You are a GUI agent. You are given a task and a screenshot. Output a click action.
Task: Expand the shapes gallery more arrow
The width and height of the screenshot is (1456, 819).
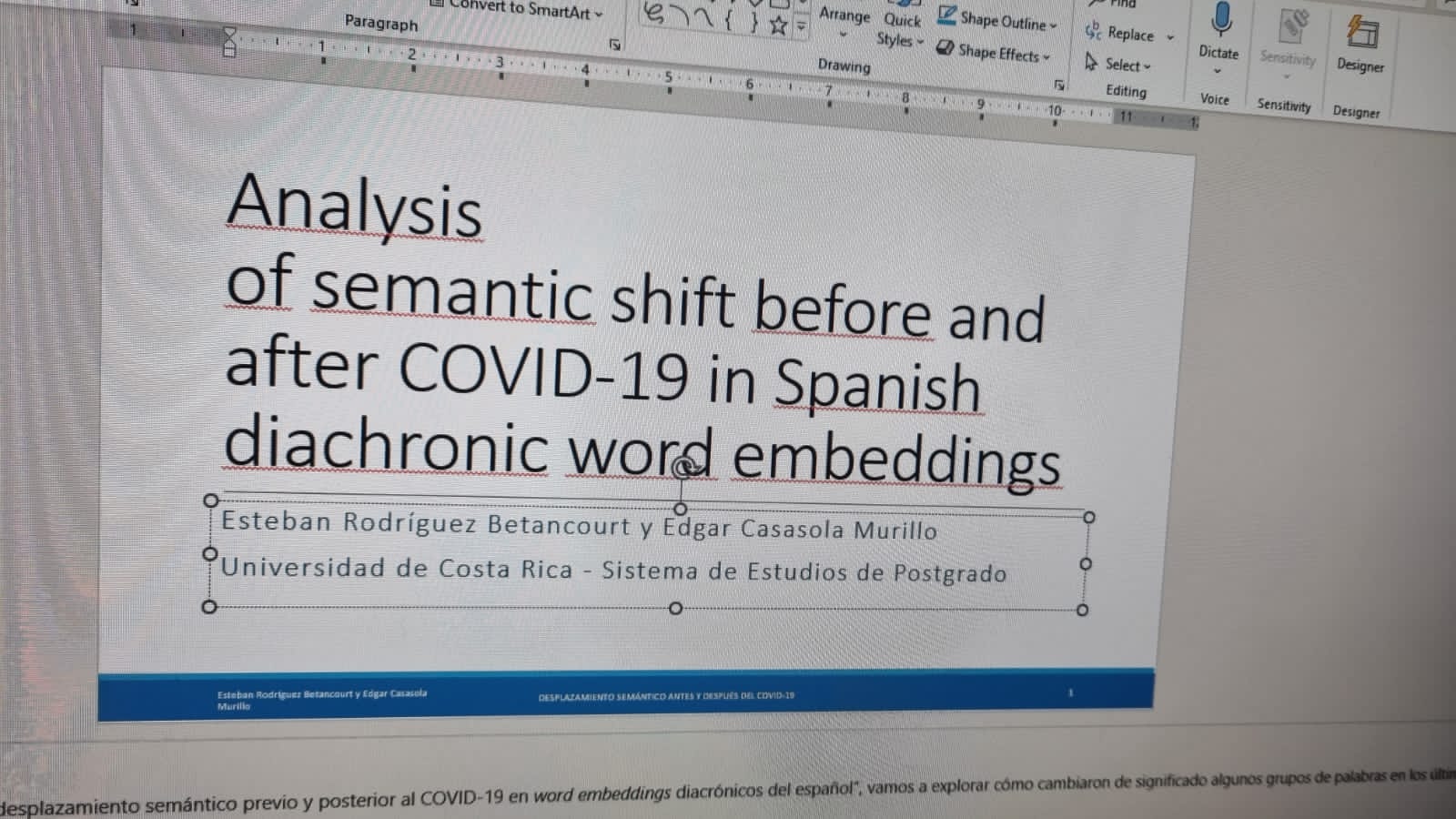pos(802,26)
